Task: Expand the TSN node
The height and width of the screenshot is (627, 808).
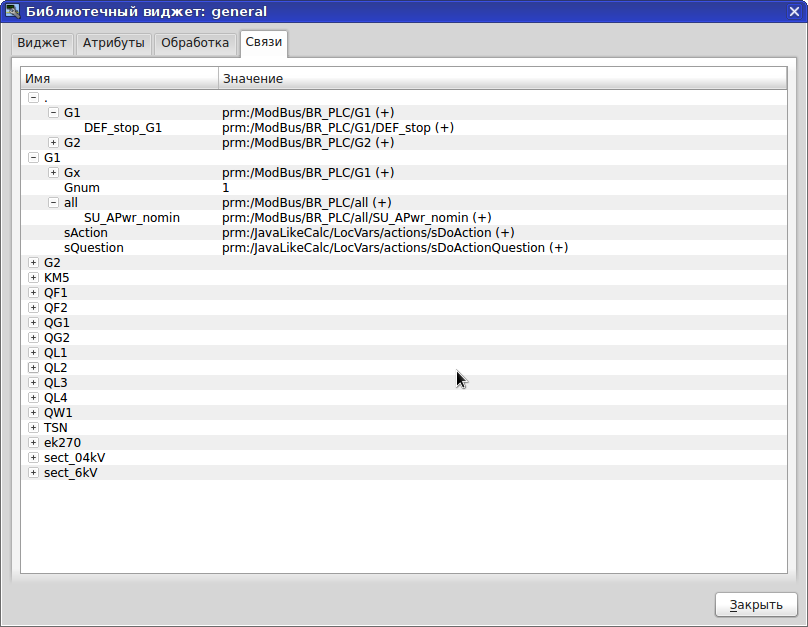Action: click(x=33, y=427)
